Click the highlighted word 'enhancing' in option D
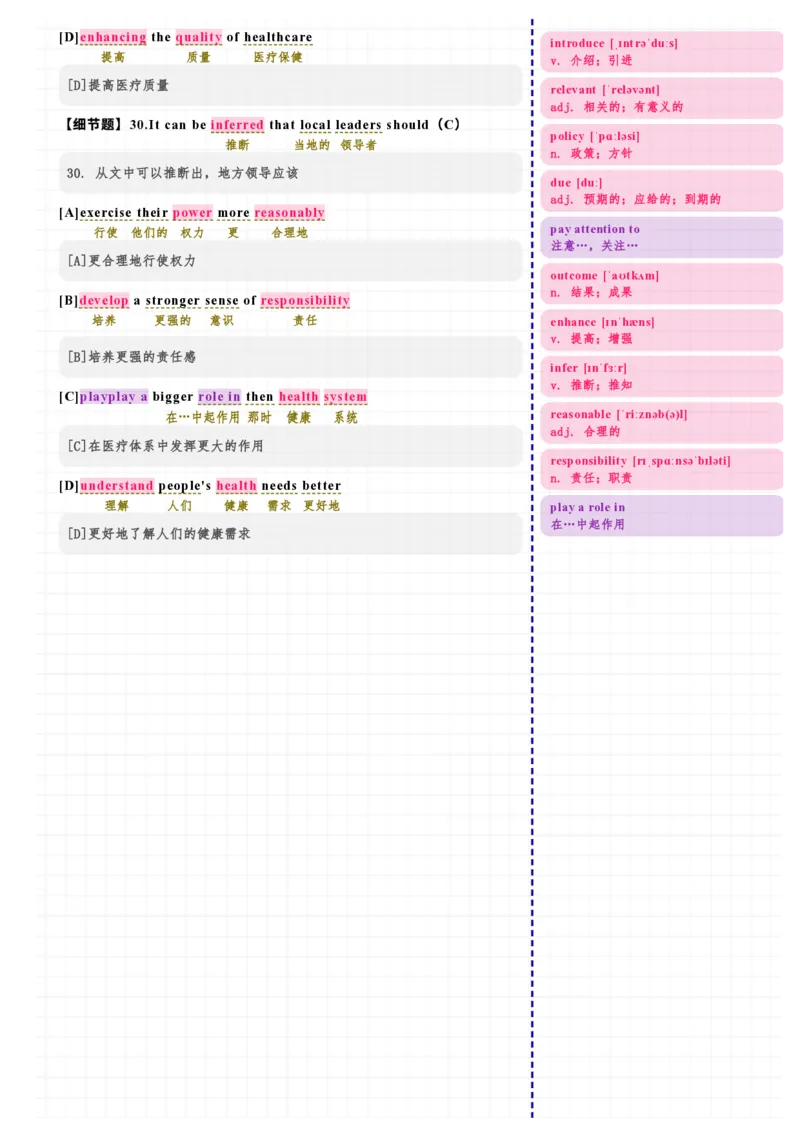 click(x=113, y=38)
